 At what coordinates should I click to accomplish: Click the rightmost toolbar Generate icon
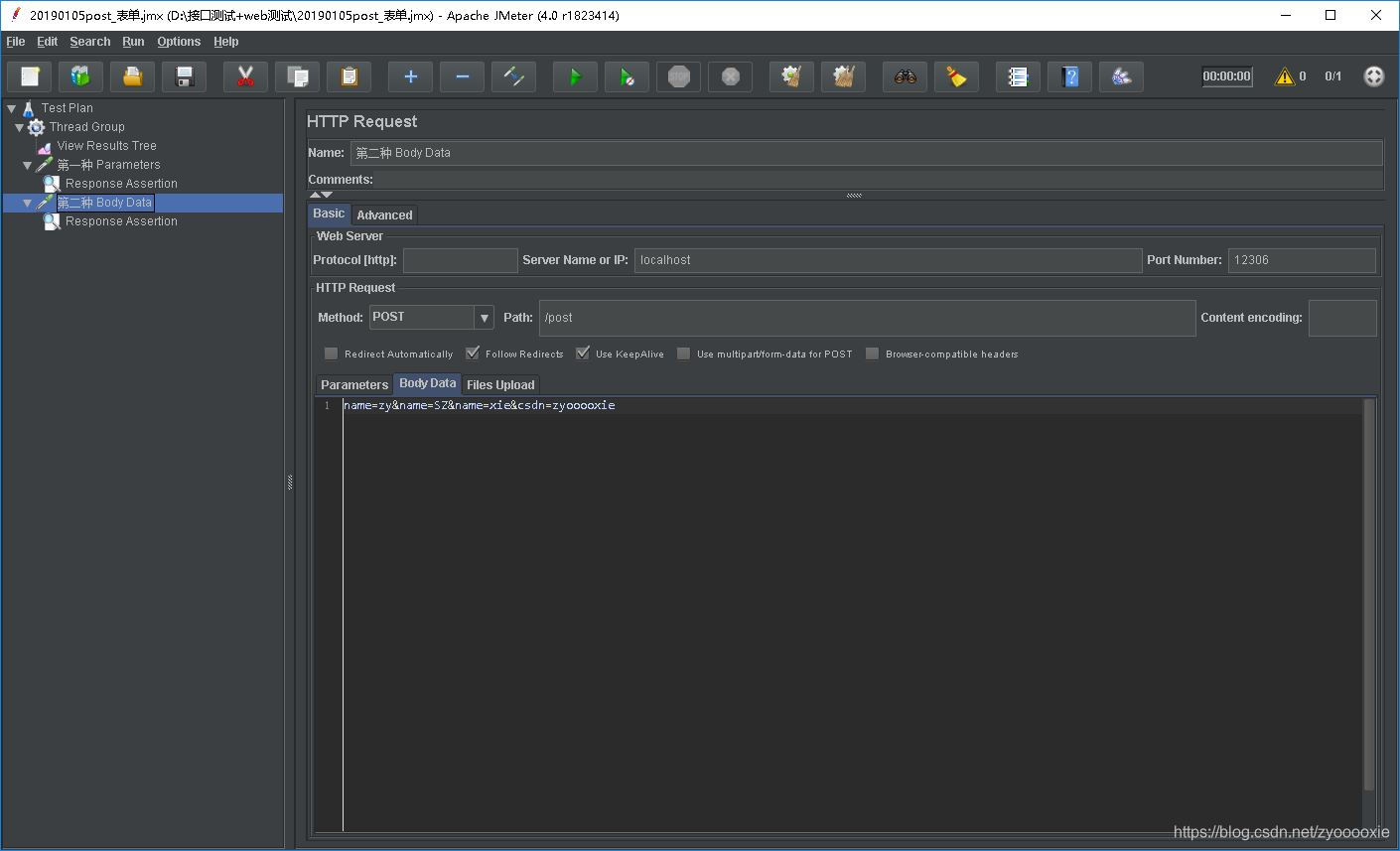pyautogui.click(x=1121, y=76)
